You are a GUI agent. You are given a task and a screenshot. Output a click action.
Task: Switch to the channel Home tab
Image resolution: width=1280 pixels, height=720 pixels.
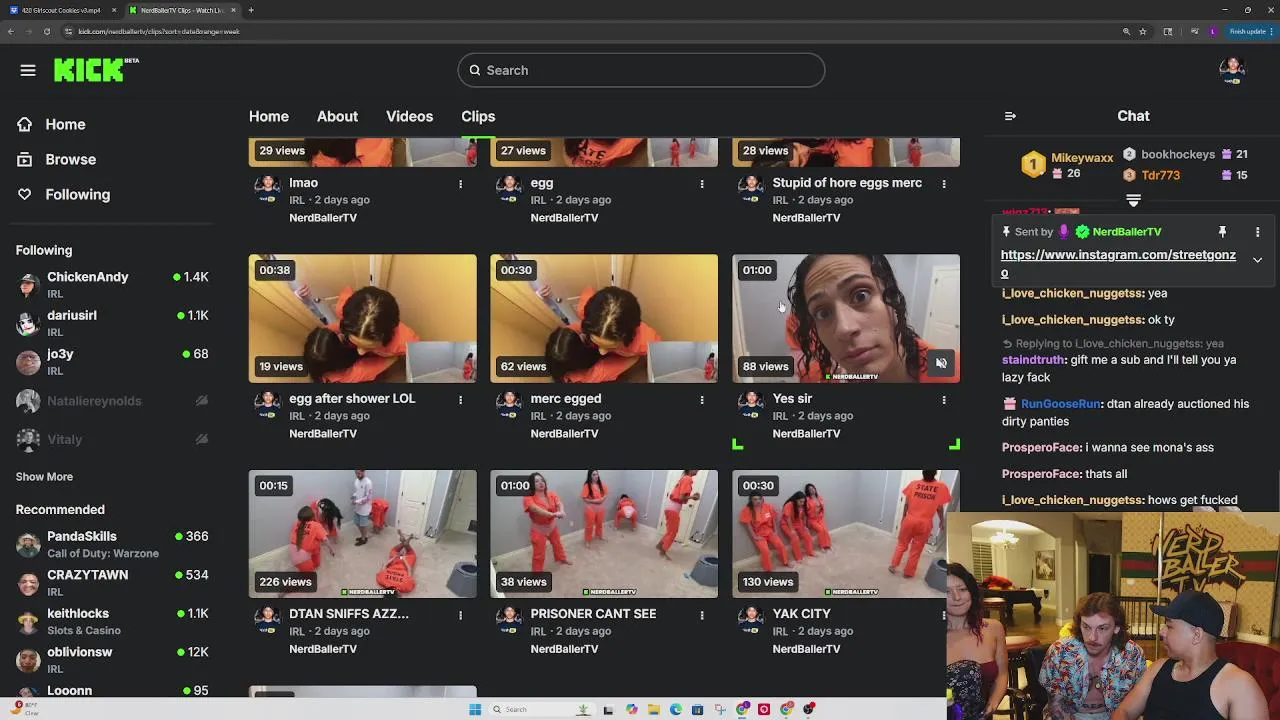pos(269,116)
